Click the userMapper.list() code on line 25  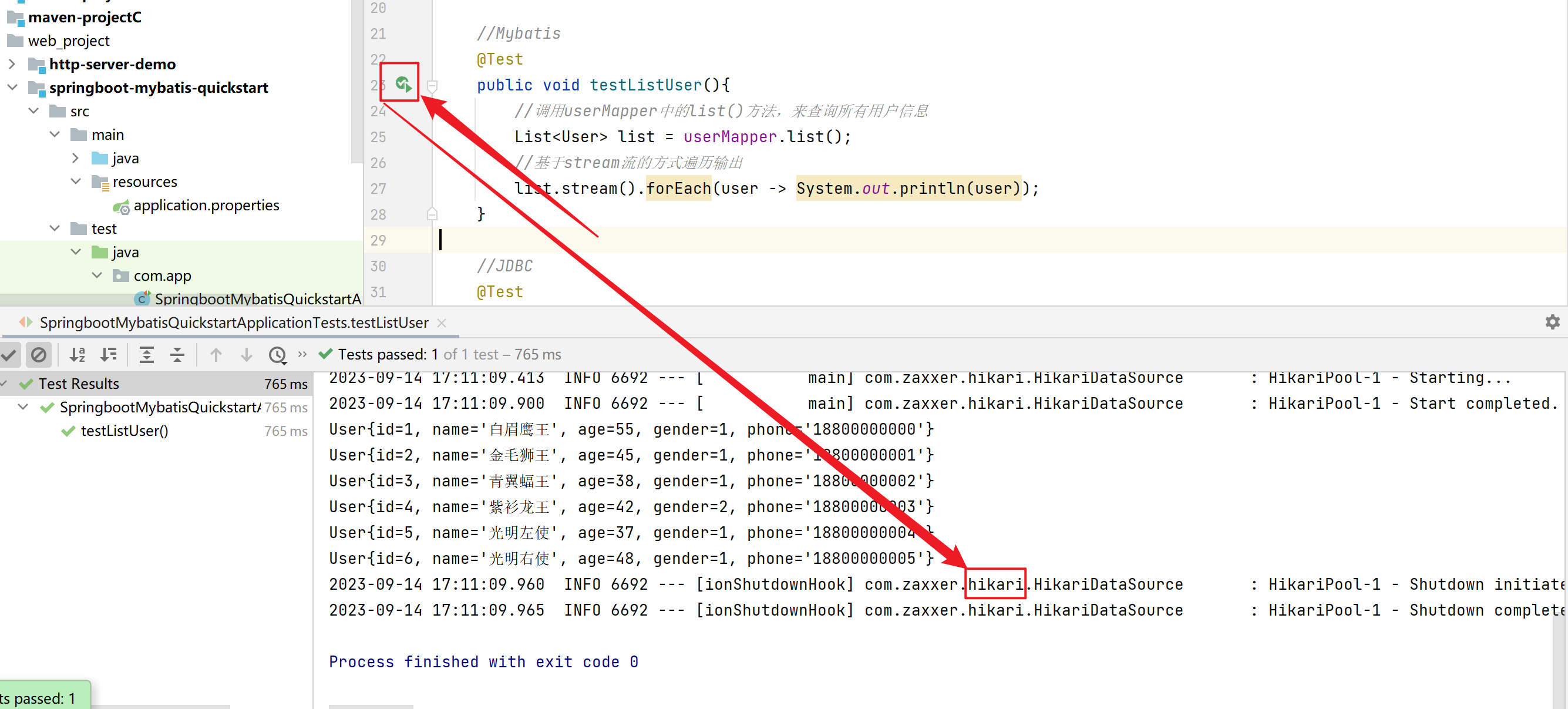pos(766,137)
